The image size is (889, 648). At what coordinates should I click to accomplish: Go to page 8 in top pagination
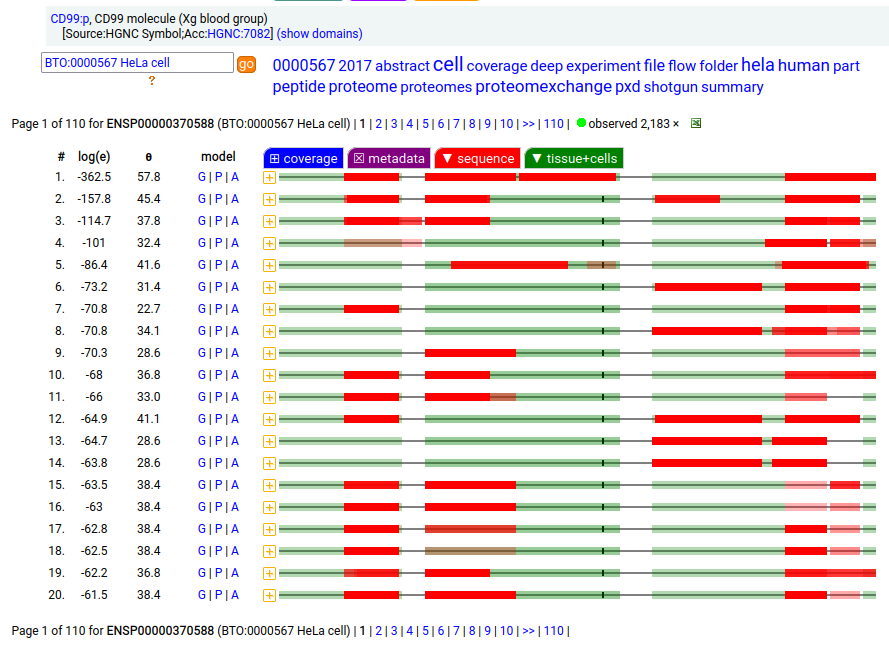click(x=472, y=124)
